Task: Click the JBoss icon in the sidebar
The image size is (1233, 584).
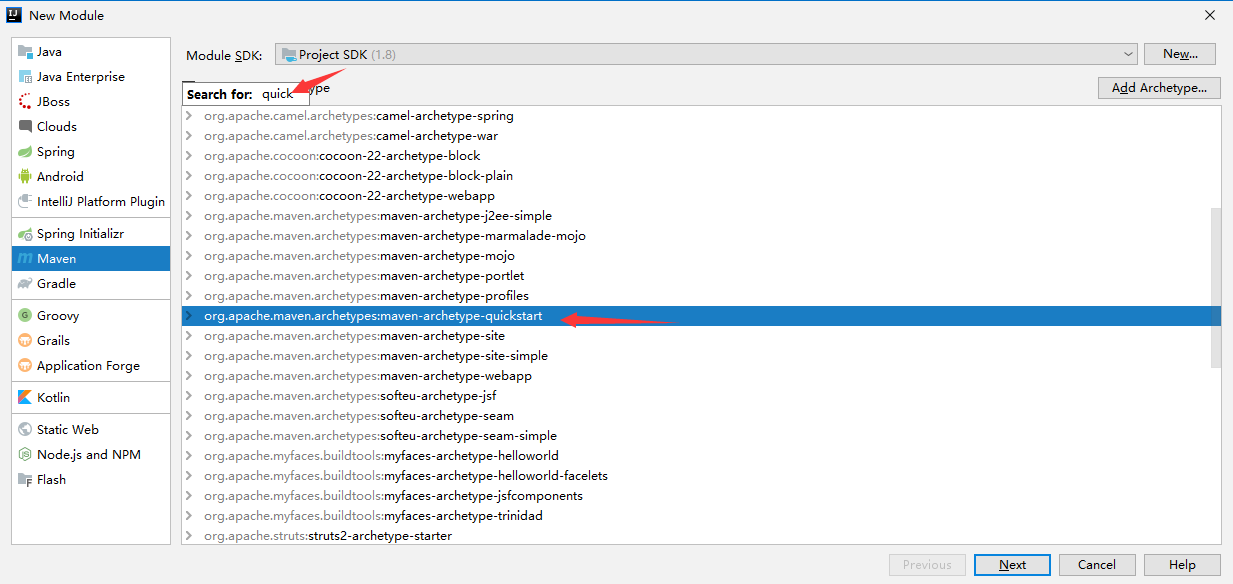Action: [x=25, y=102]
